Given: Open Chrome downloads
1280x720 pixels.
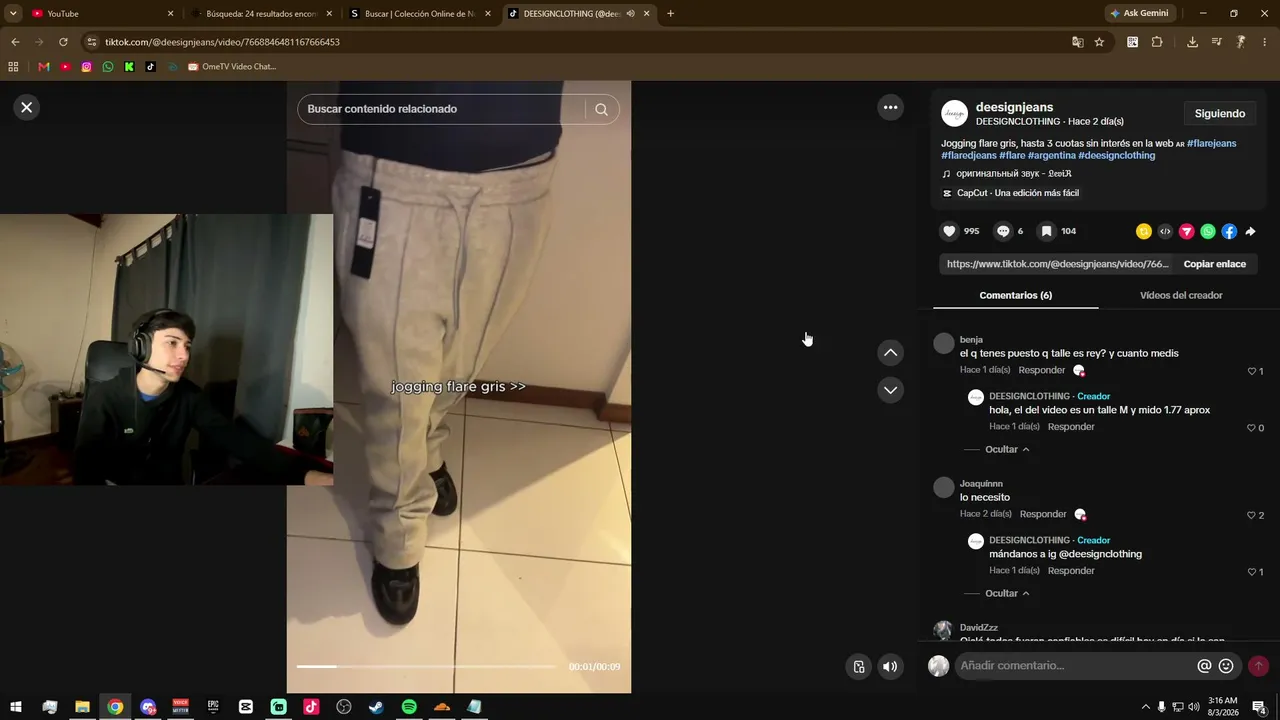Looking at the screenshot, I should pos(1192,42).
